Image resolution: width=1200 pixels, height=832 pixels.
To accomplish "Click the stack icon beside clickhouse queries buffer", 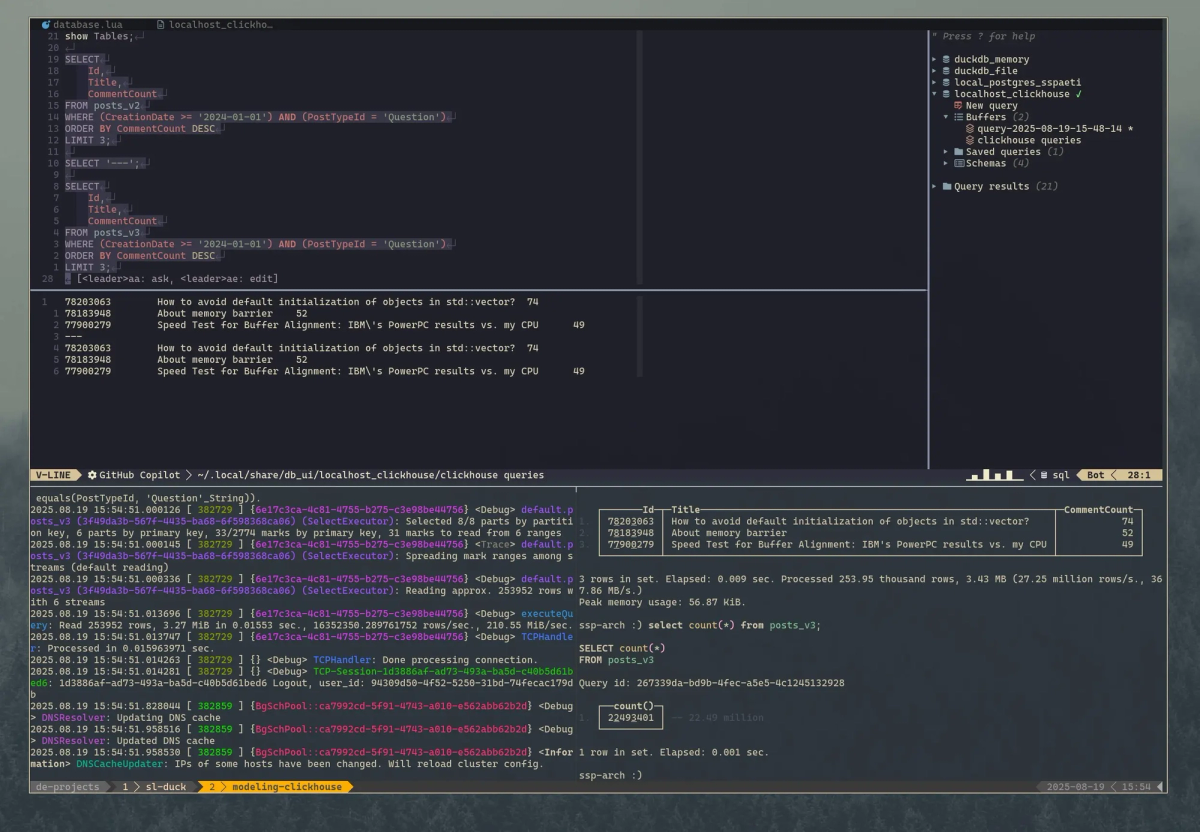I will pyautogui.click(x=970, y=140).
